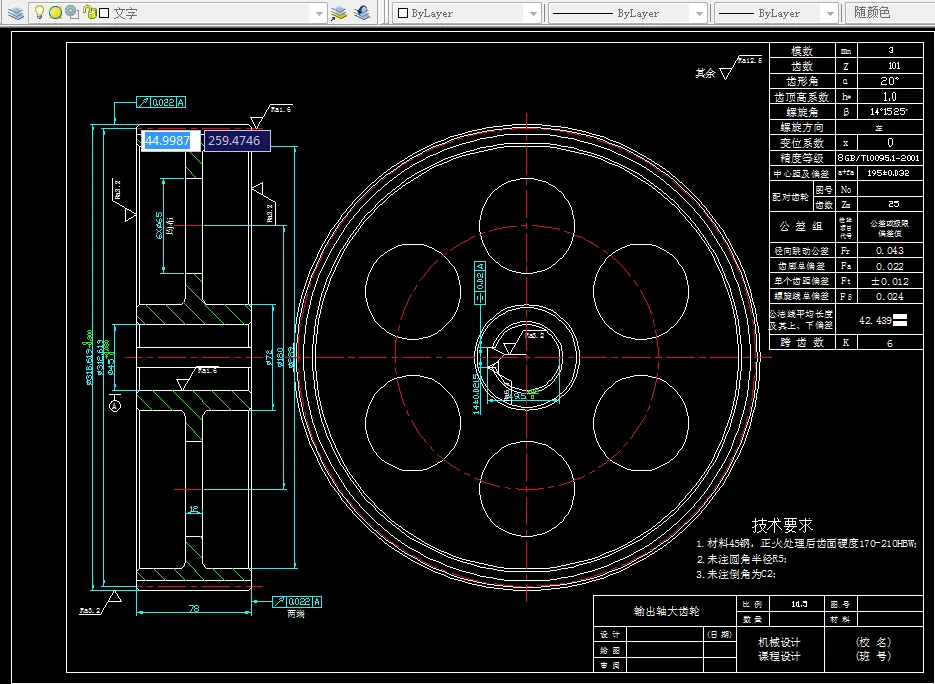Click the 配对齿轮 table cell
Screen dimensions: 935x684
click(791, 197)
